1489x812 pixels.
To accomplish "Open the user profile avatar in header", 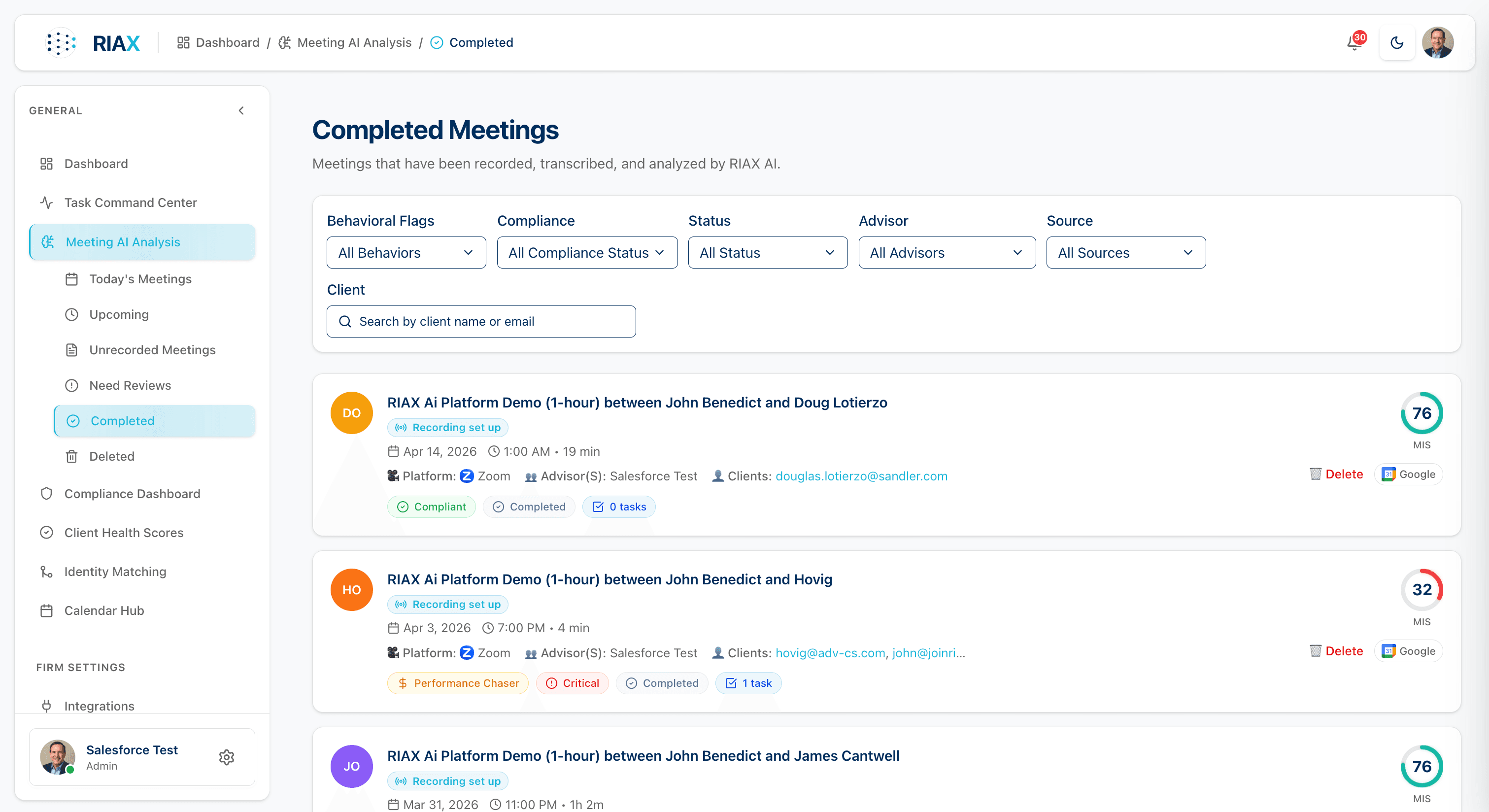I will tap(1438, 43).
